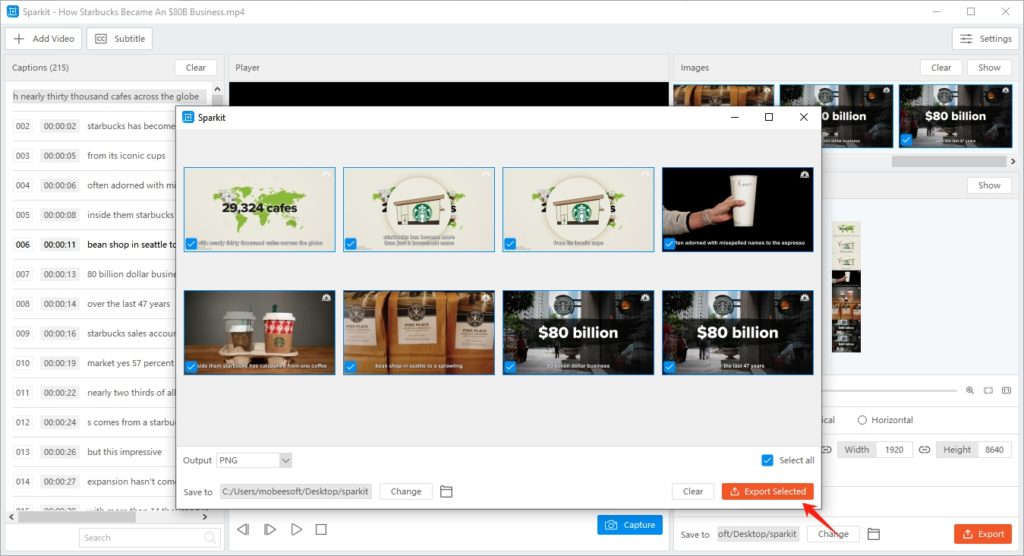Click captions horizontal scroll right arrow

pos(205,517)
